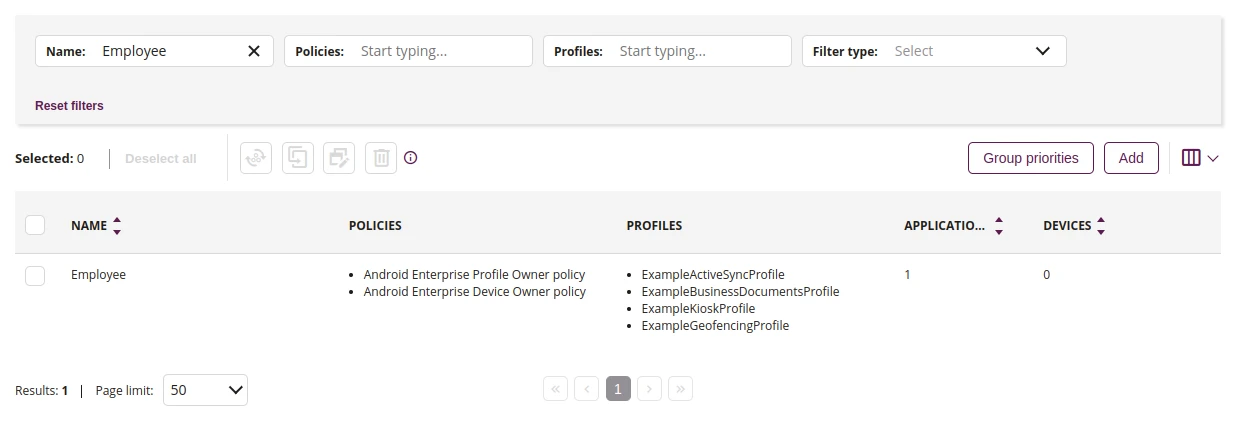Click the copy group icon
Image resolution: width=1236 pixels, height=430 pixels.
pos(298,158)
